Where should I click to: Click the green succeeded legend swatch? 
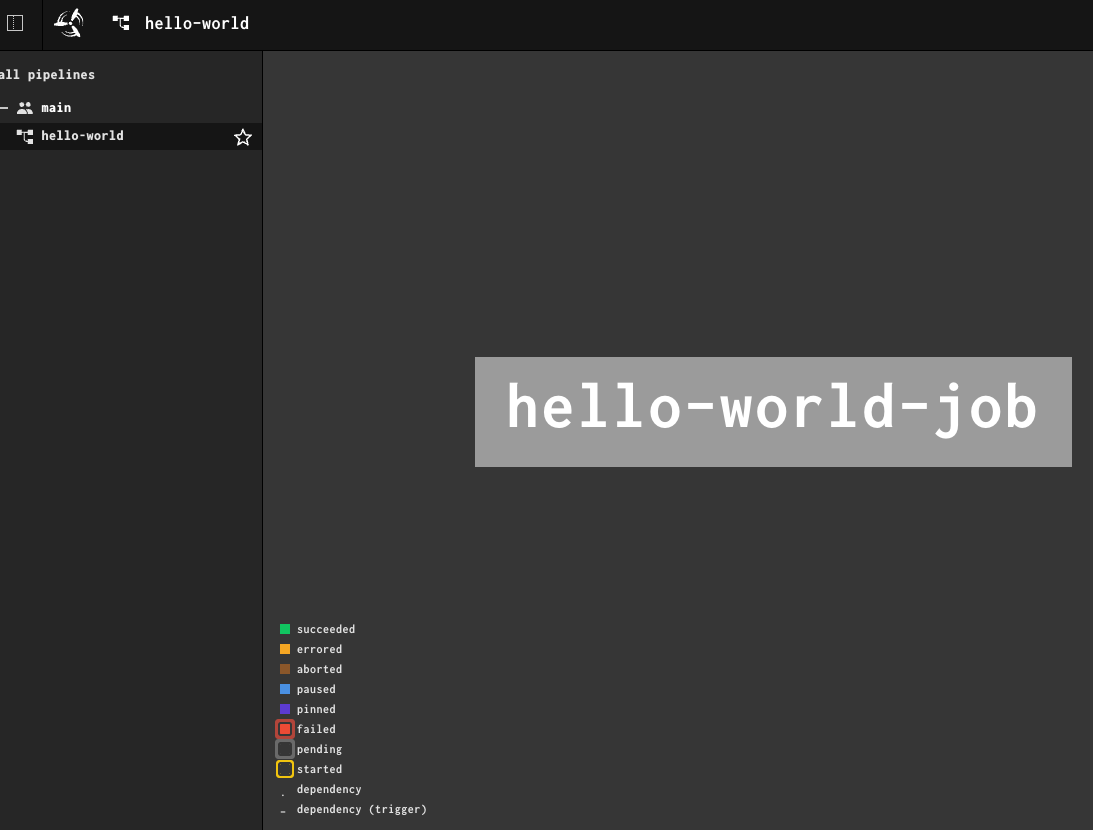[x=285, y=629]
